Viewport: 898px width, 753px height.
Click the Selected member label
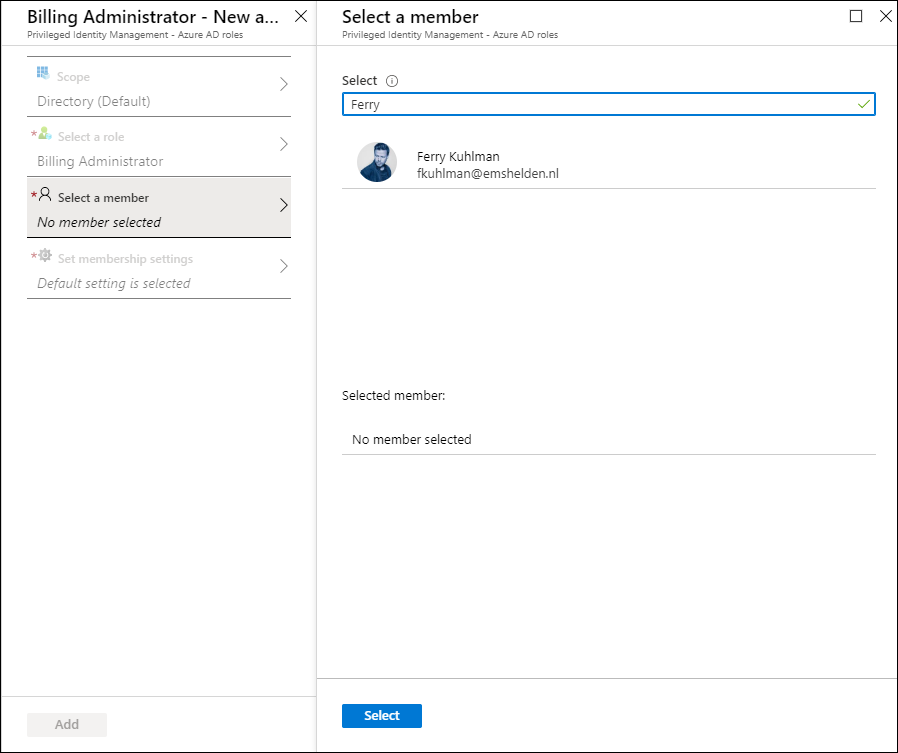393,396
